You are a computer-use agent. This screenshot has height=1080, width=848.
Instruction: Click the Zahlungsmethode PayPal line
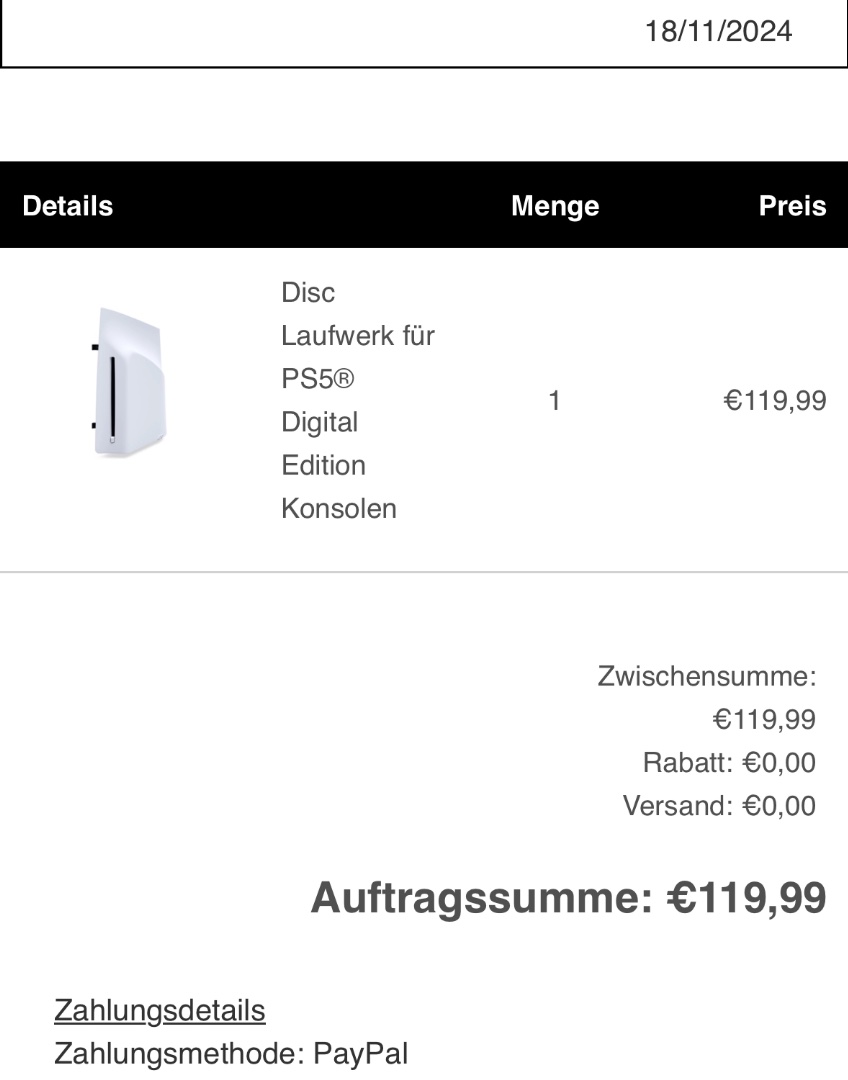[231, 1053]
